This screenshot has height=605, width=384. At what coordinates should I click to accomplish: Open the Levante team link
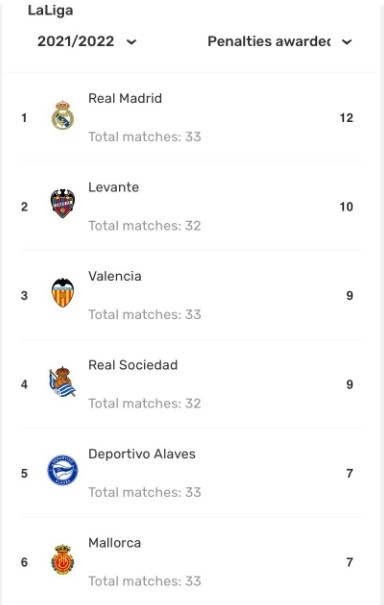[x=113, y=187]
